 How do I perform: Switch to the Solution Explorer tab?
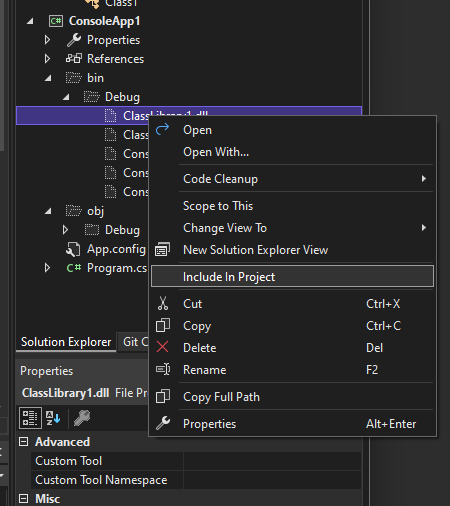(x=66, y=342)
